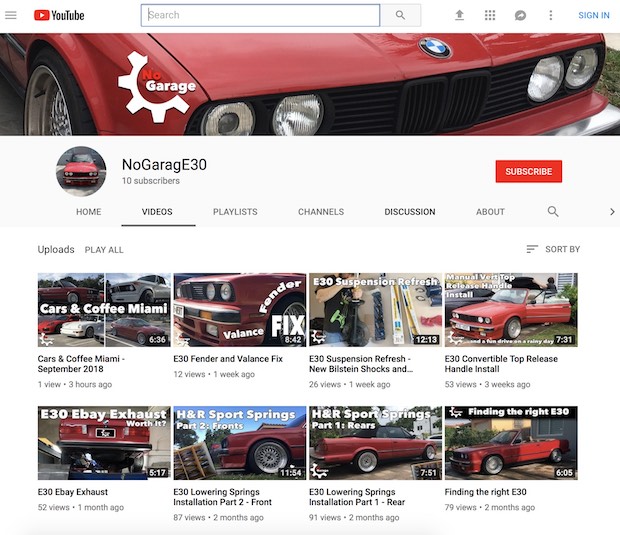
Task: Subscribe to the NoGaragE30 channel
Action: coord(528,171)
